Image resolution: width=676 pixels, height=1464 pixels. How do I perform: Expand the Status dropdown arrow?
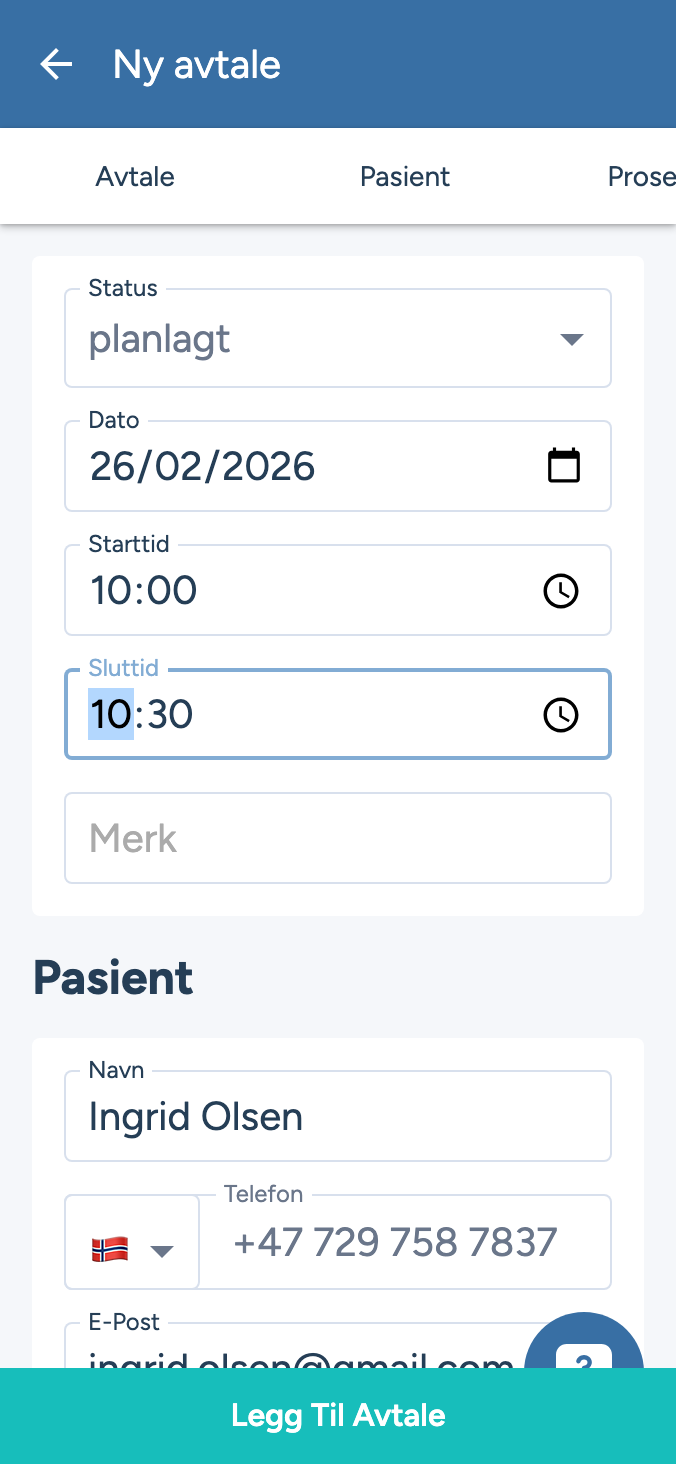[x=571, y=340]
